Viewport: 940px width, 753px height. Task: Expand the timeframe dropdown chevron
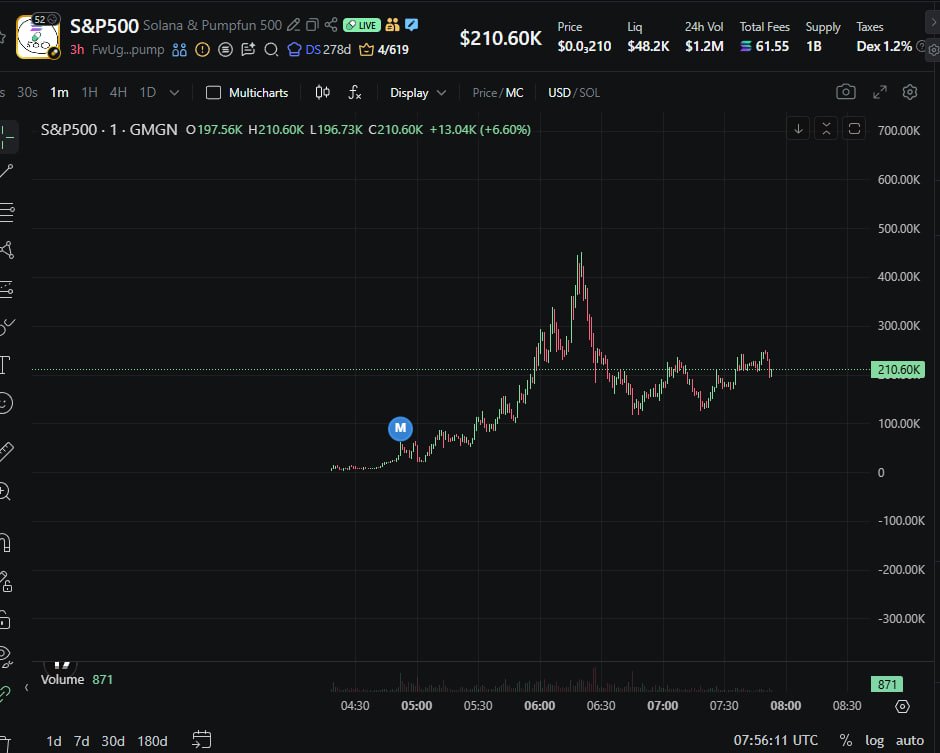tap(174, 93)
